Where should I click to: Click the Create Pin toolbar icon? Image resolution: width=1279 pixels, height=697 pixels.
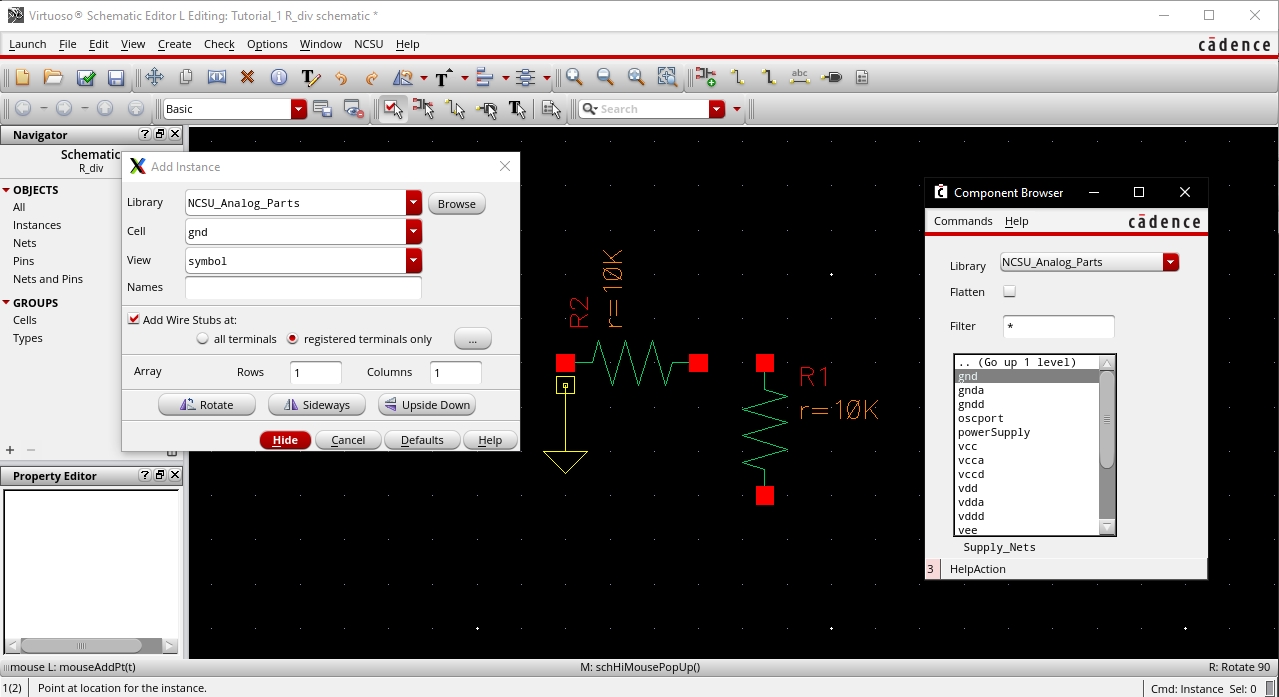pos(831,78)
